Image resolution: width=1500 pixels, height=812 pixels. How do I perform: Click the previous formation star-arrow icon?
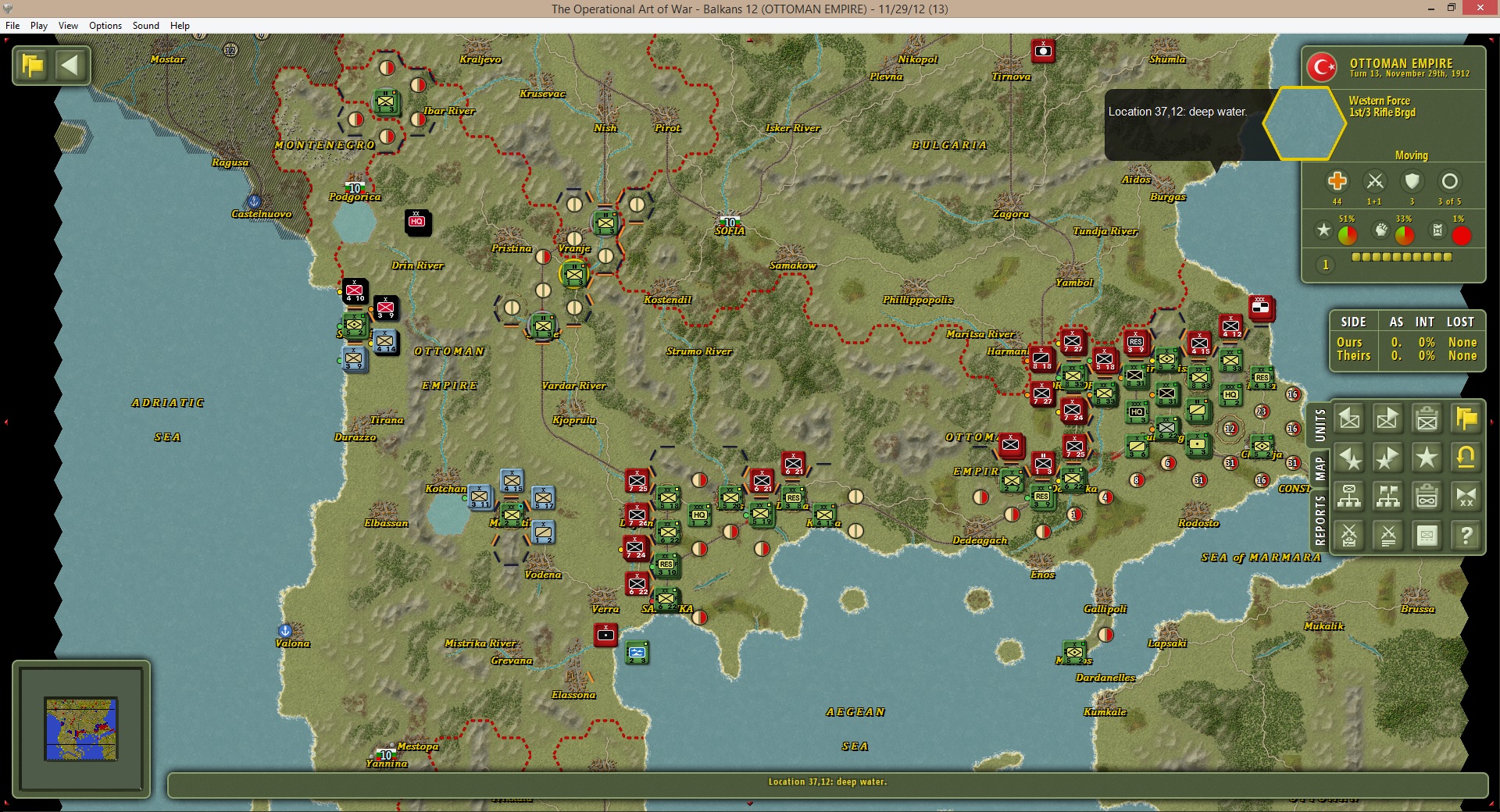pyautogui.click(x=1349, y=458)
